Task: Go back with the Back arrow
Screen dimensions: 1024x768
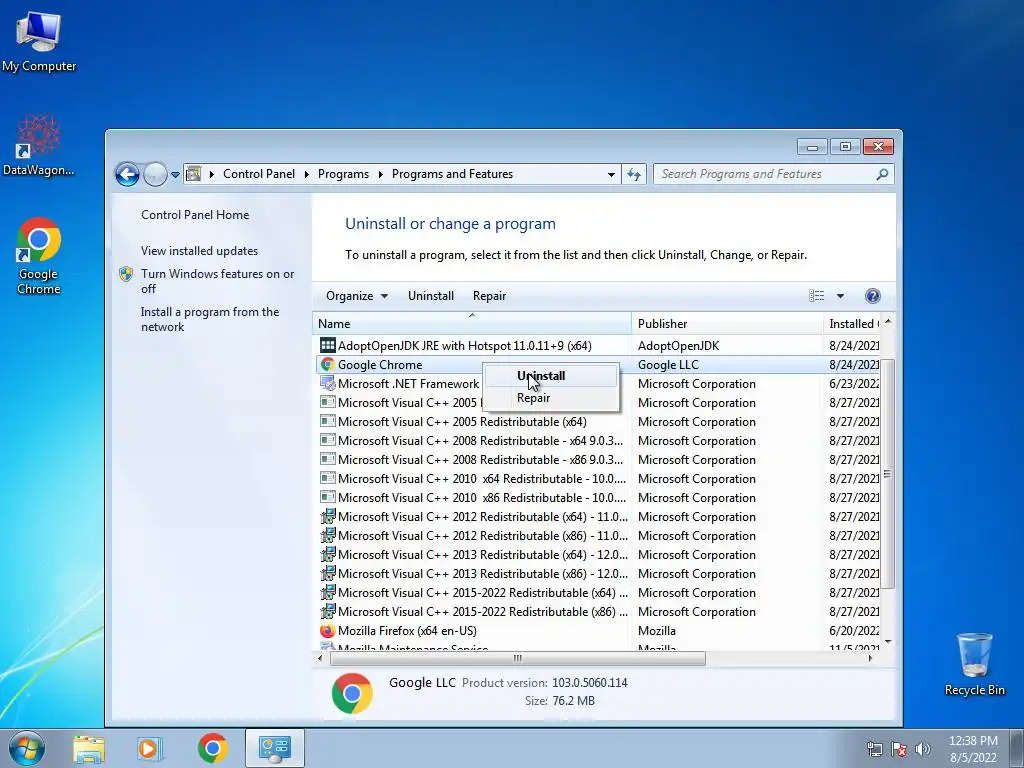Action: (127, 174)
